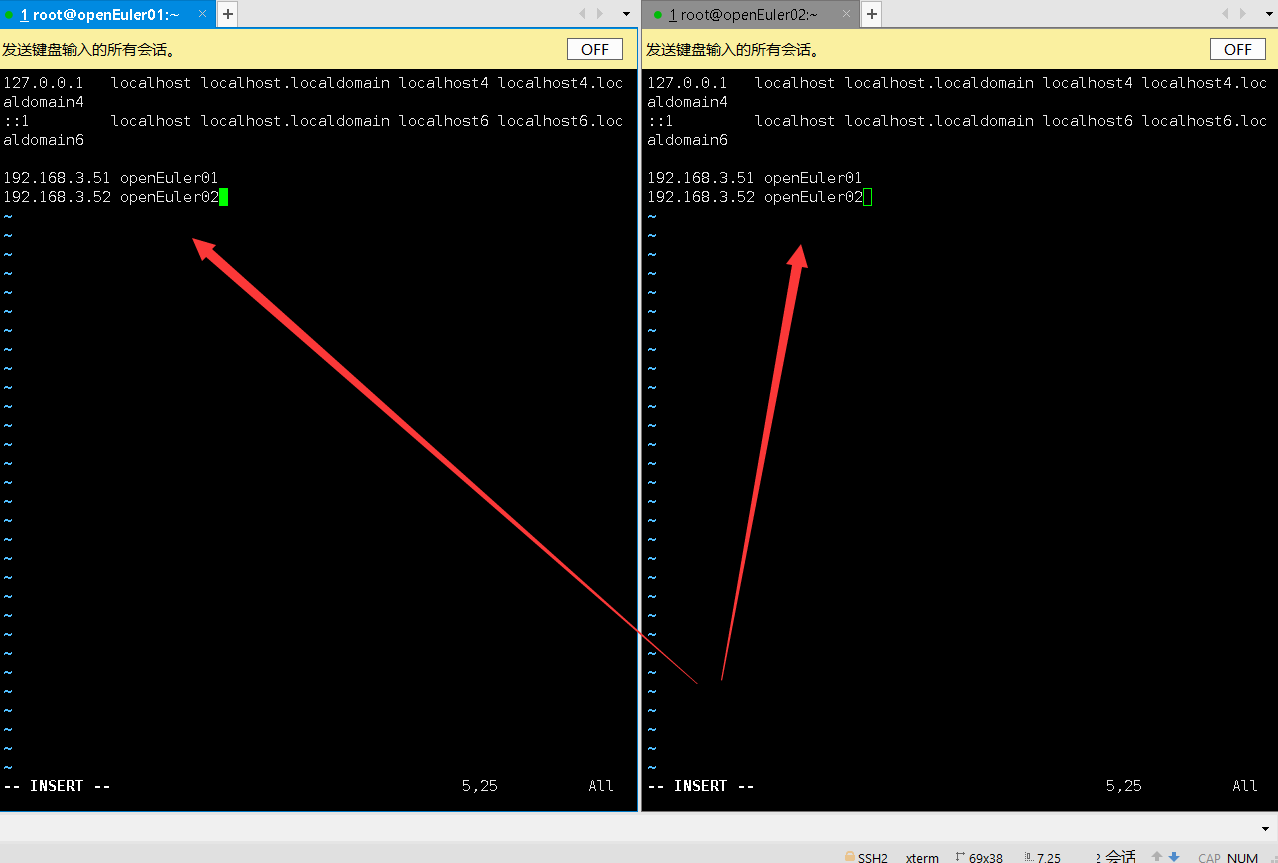Click the xterm status bar entry

pyautogui.click(x=922, y=858)
